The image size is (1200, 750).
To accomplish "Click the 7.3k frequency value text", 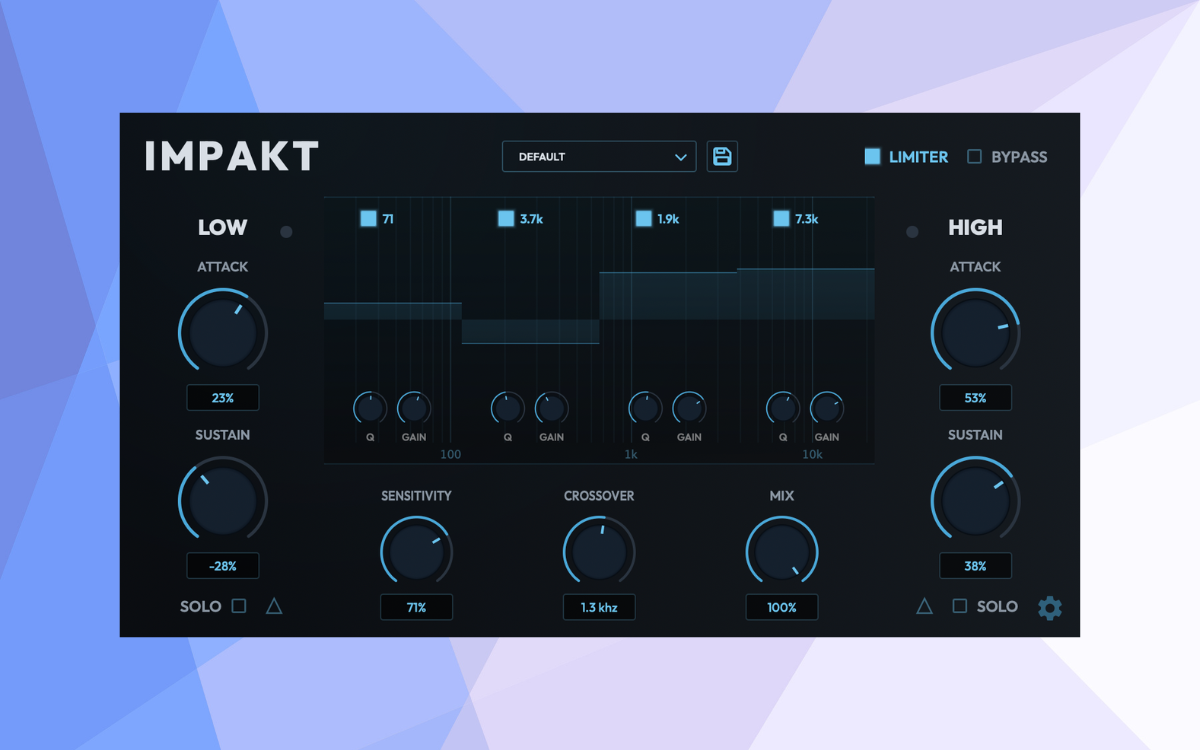I will coord(807,219).
